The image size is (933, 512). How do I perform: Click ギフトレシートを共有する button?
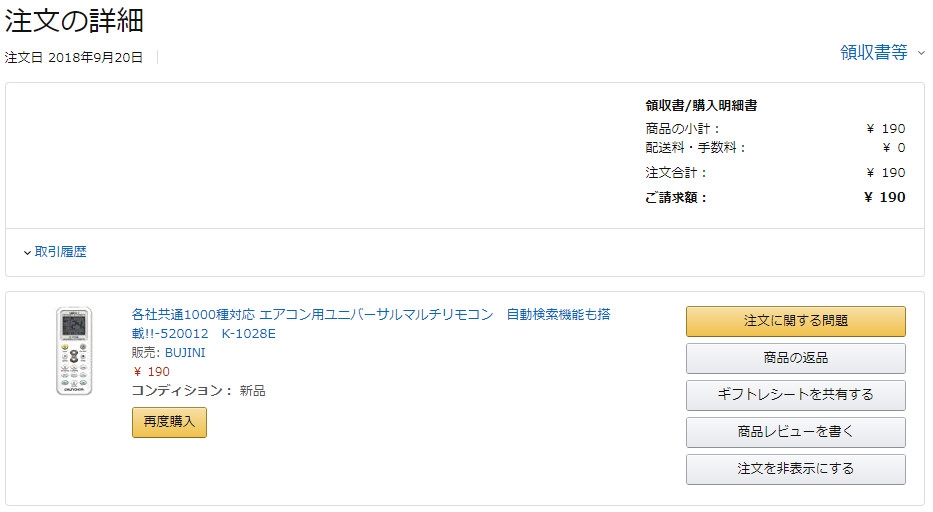click(x=795, y=395)
